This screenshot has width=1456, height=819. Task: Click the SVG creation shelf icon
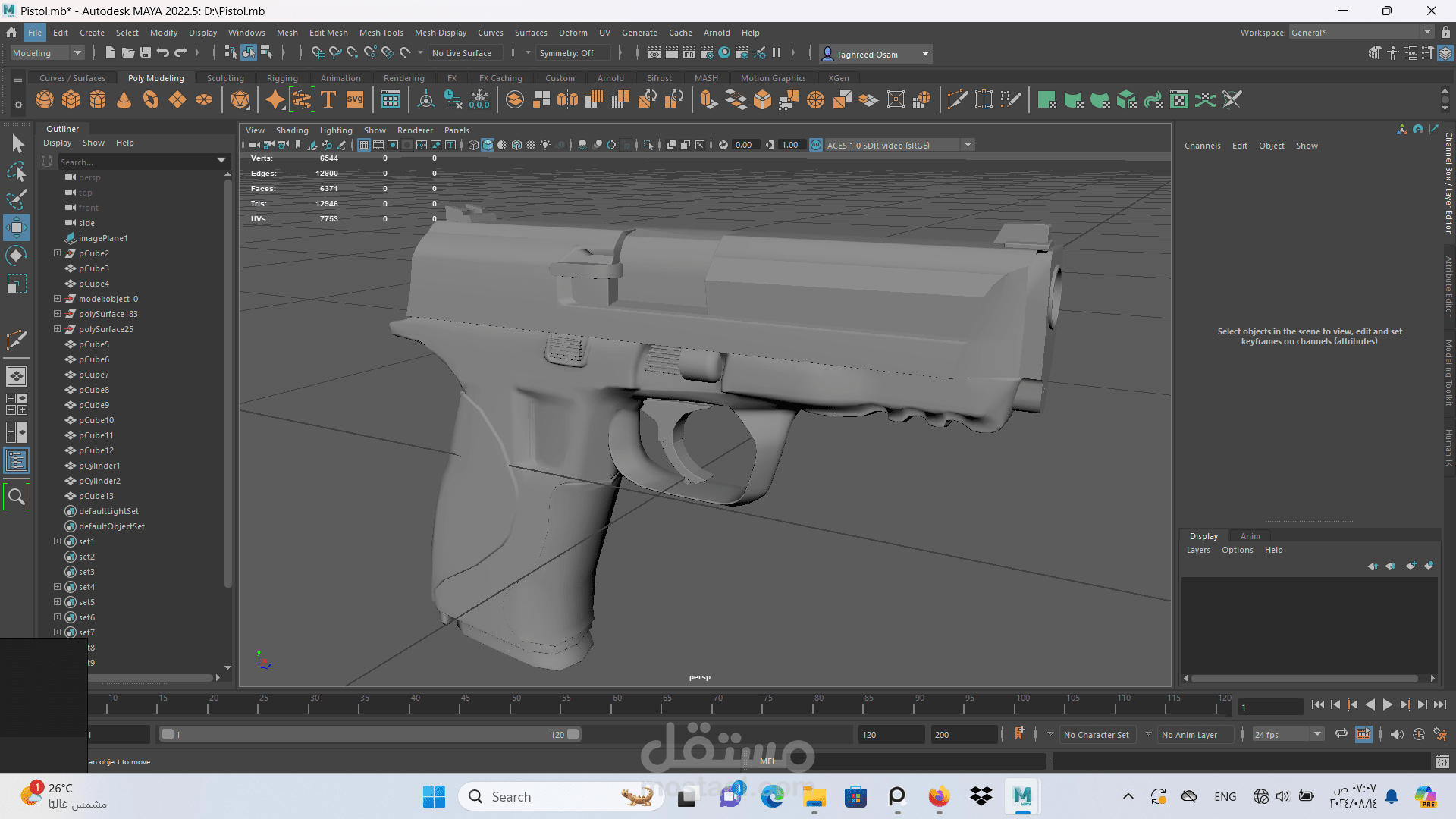(355, 99)
